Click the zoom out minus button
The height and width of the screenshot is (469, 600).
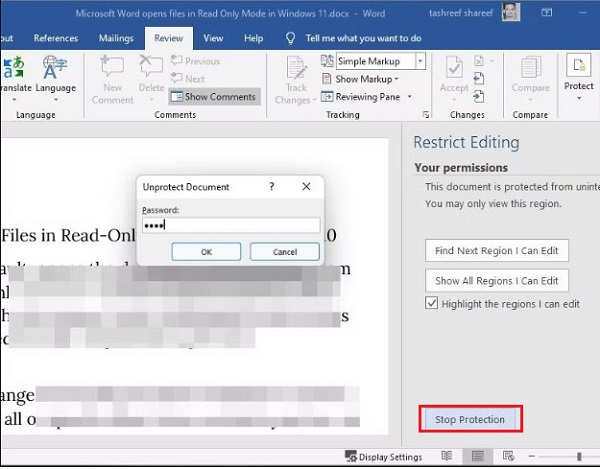[532, 456]
